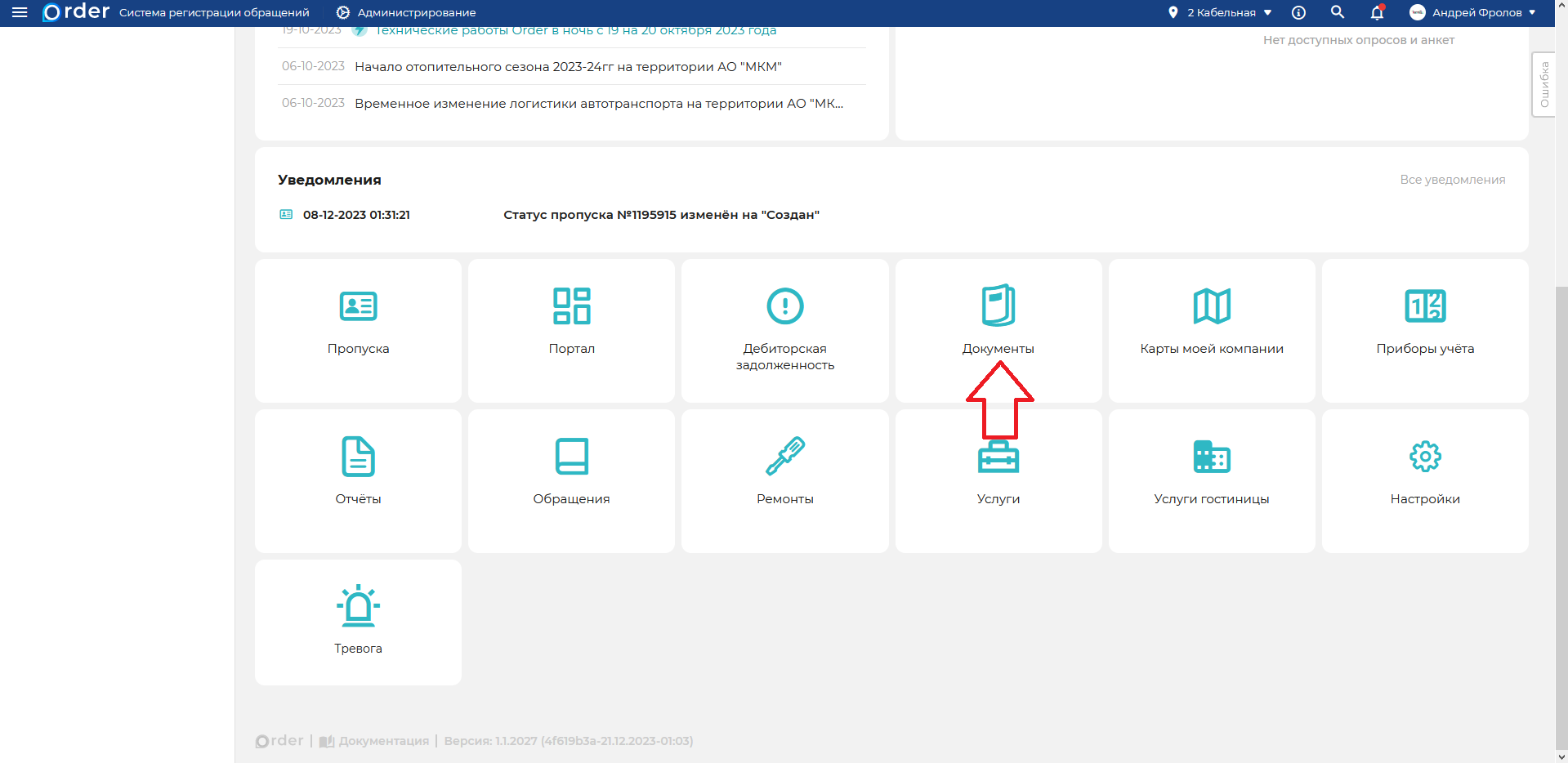Click the Тревога alarm icon
This screenshot has width=1568, height=763.
coord(358,606)
